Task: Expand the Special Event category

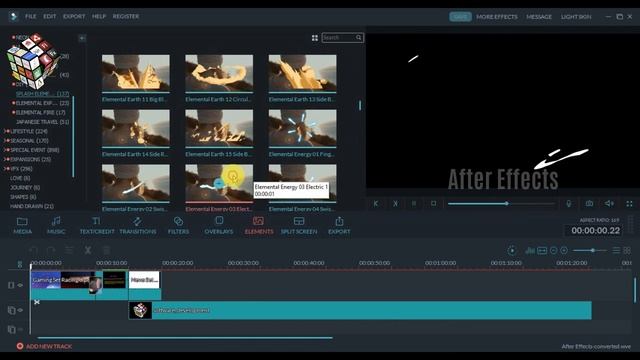Action: 6,150
